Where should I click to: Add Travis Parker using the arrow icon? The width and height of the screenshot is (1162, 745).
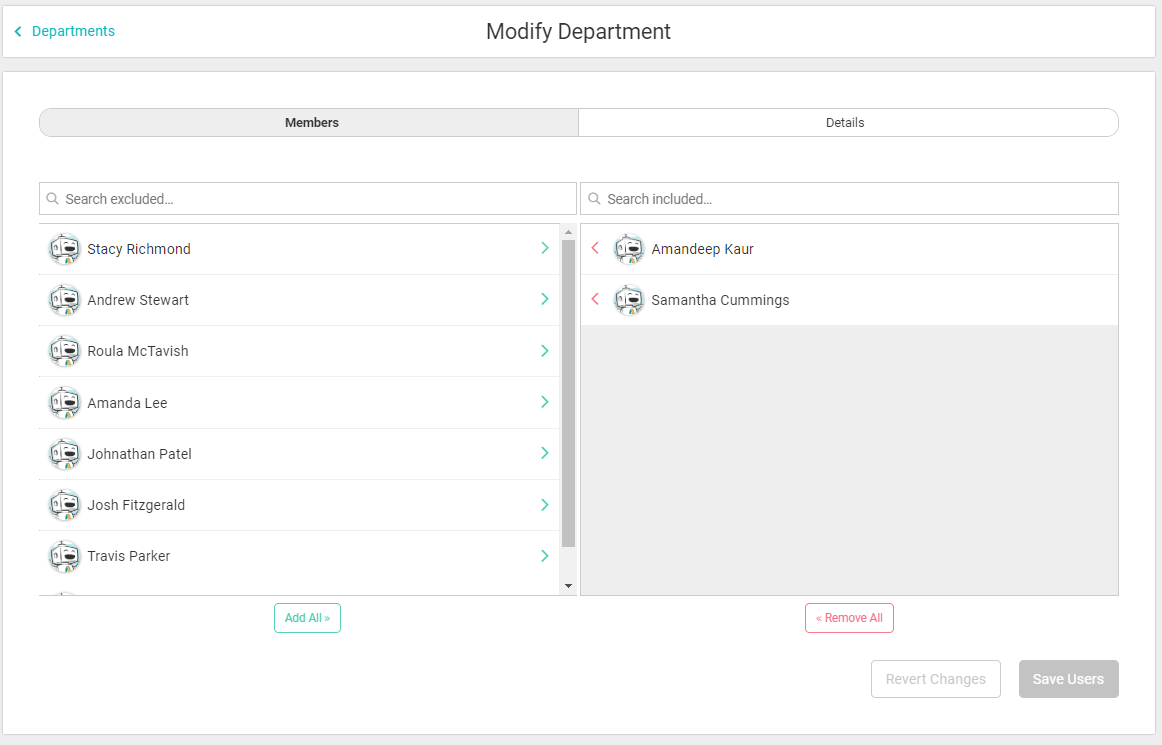[545, 556]
